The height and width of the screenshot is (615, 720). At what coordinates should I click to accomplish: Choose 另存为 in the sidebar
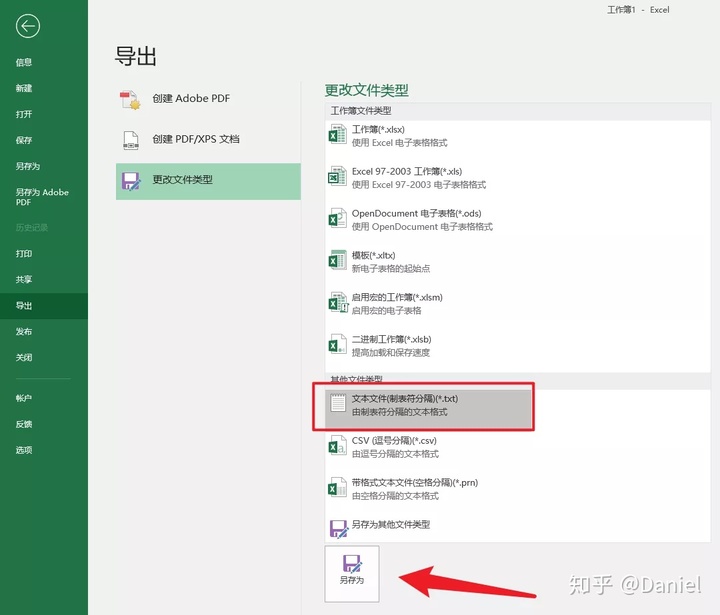click(x=28, y=166)
